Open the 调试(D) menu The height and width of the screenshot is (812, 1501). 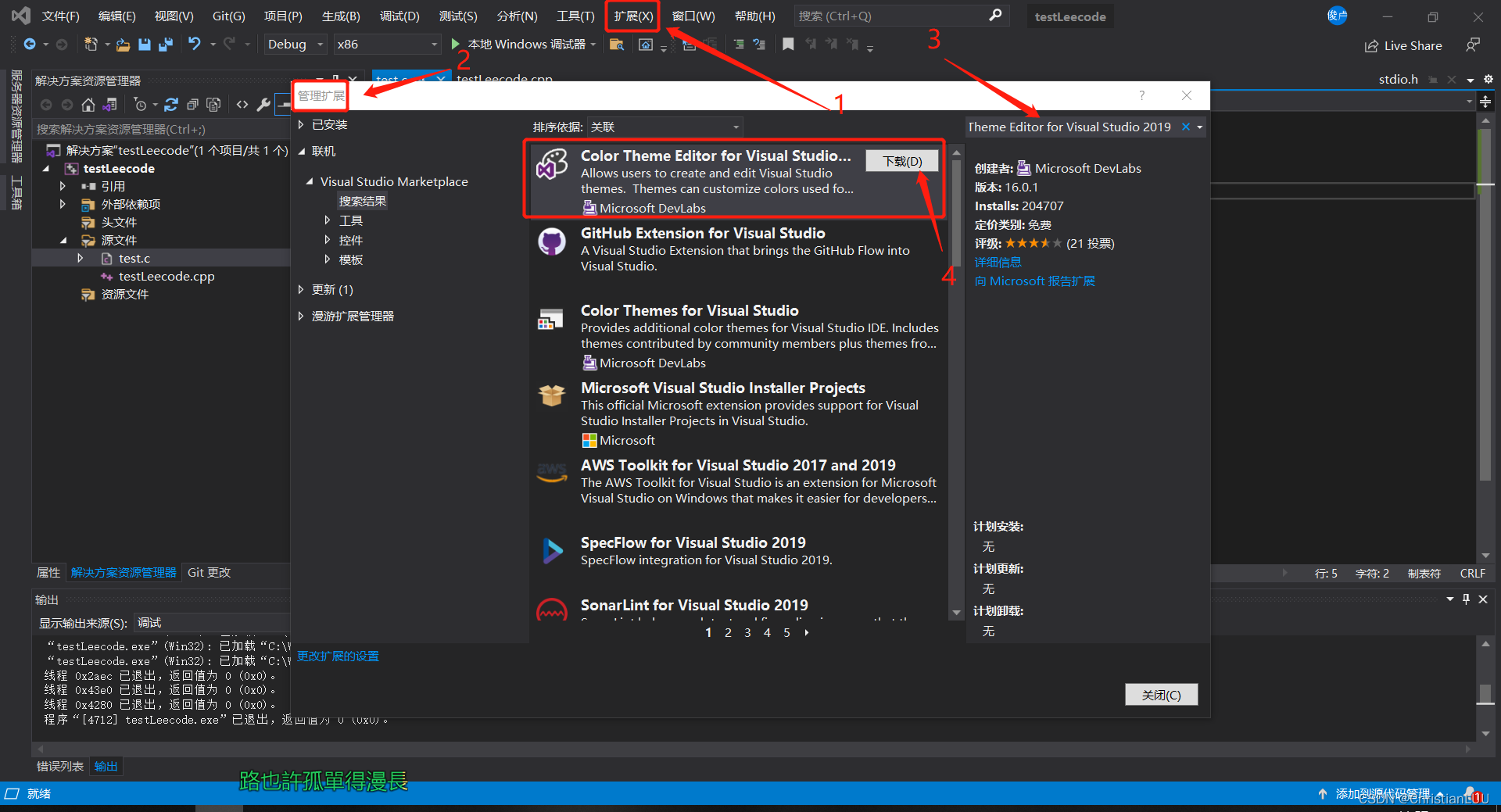coord(399,16)
